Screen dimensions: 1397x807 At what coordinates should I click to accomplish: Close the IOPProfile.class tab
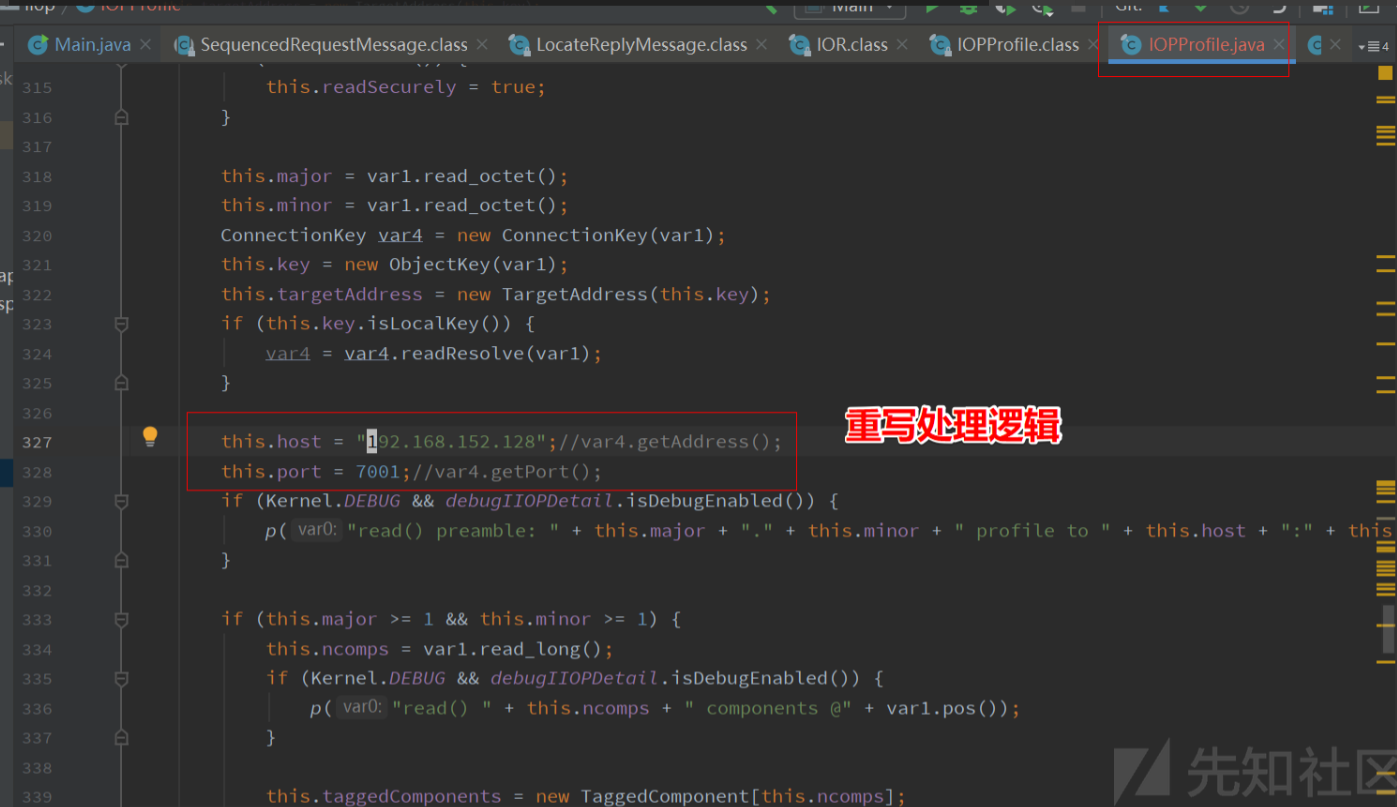[x=1094, y=45]
